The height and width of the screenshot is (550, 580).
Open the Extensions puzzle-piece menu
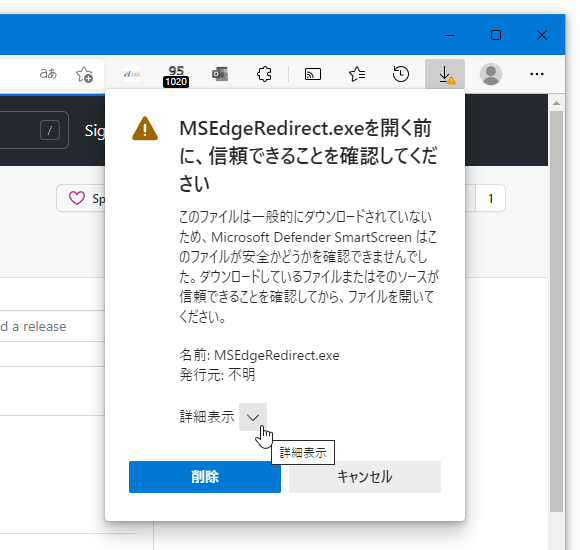coord(264,74)
